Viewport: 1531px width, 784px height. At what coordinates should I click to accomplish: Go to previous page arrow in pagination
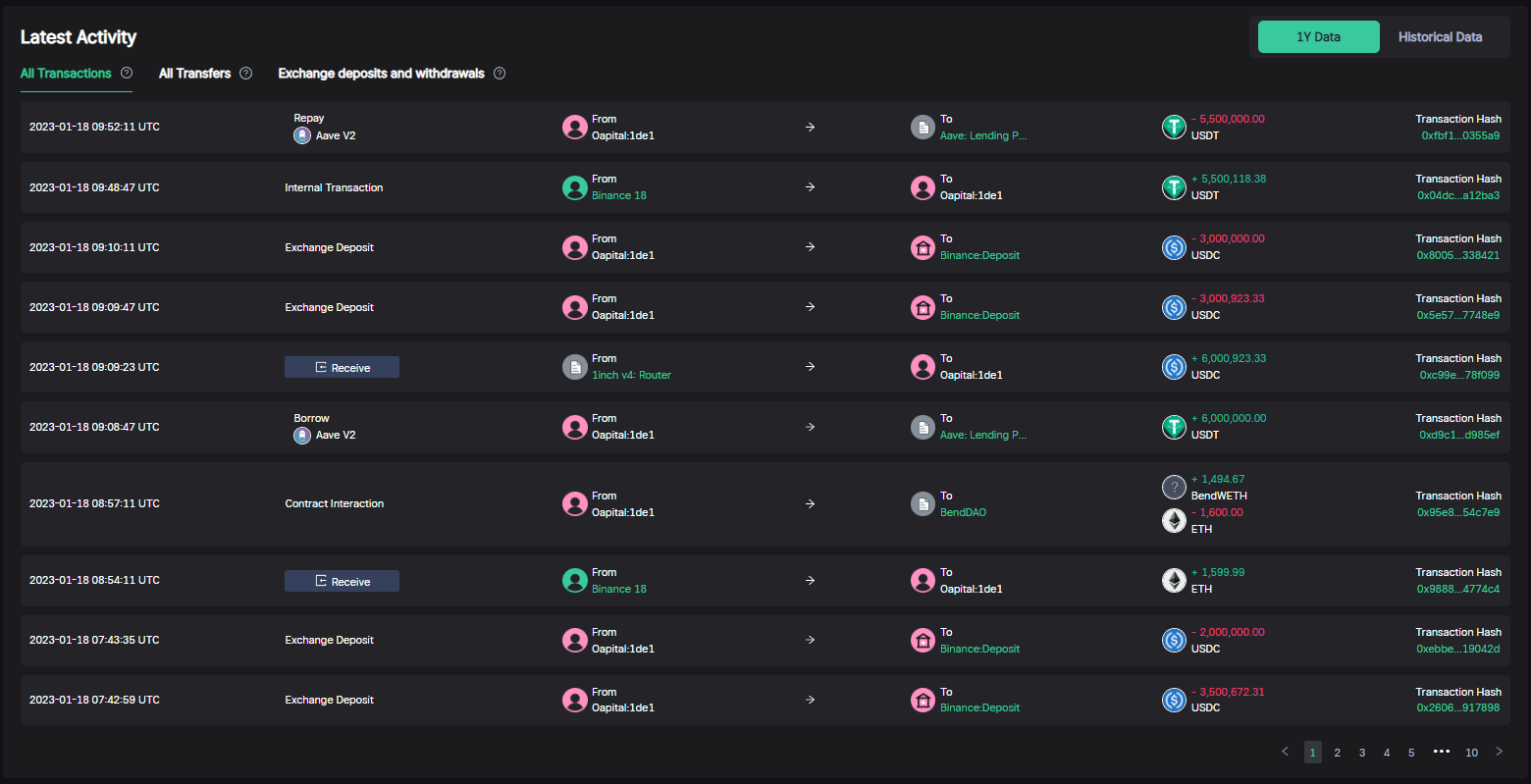[1285, 752]
